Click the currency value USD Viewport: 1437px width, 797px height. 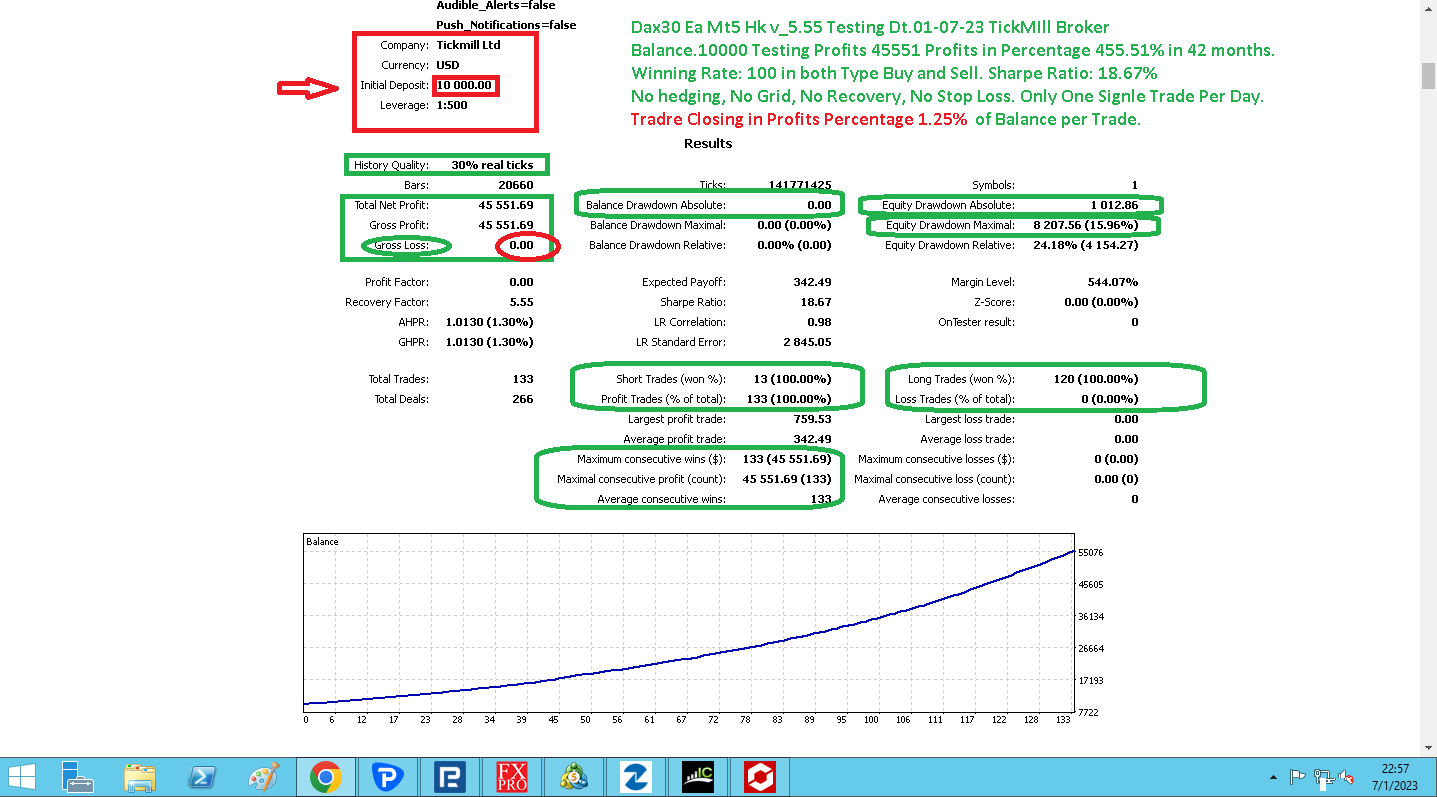(448, 65)
